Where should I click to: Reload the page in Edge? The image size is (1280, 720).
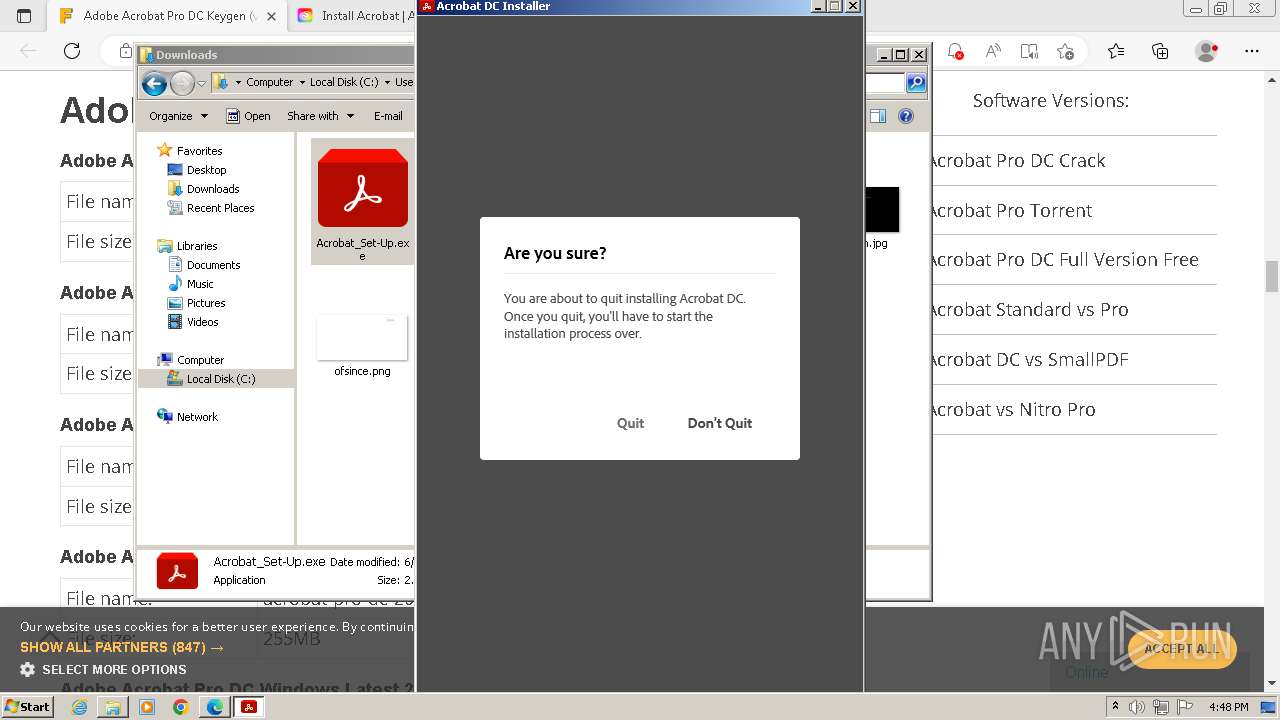72,51
